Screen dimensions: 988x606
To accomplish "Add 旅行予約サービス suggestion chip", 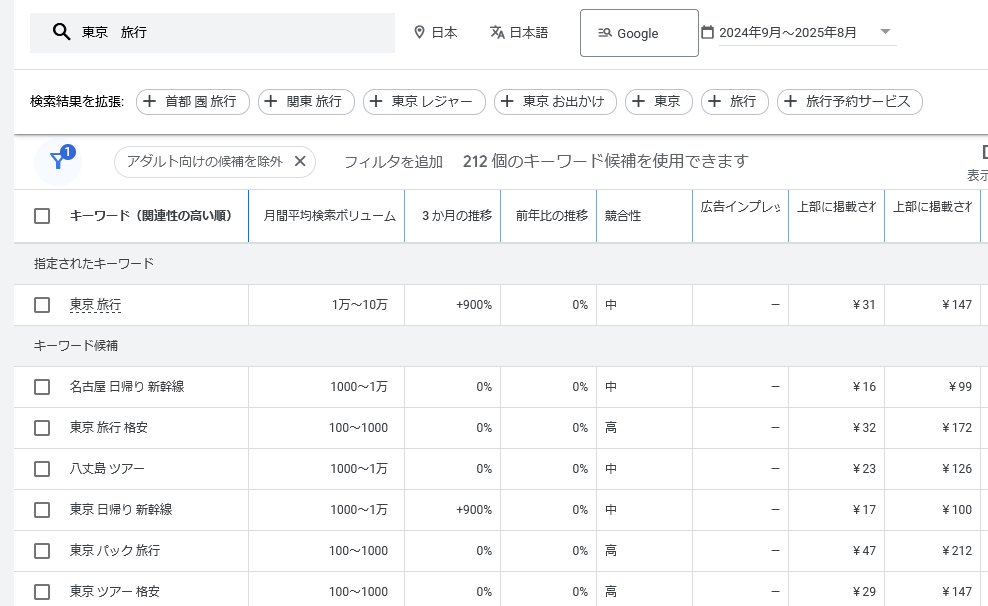I will click(849, 101).
